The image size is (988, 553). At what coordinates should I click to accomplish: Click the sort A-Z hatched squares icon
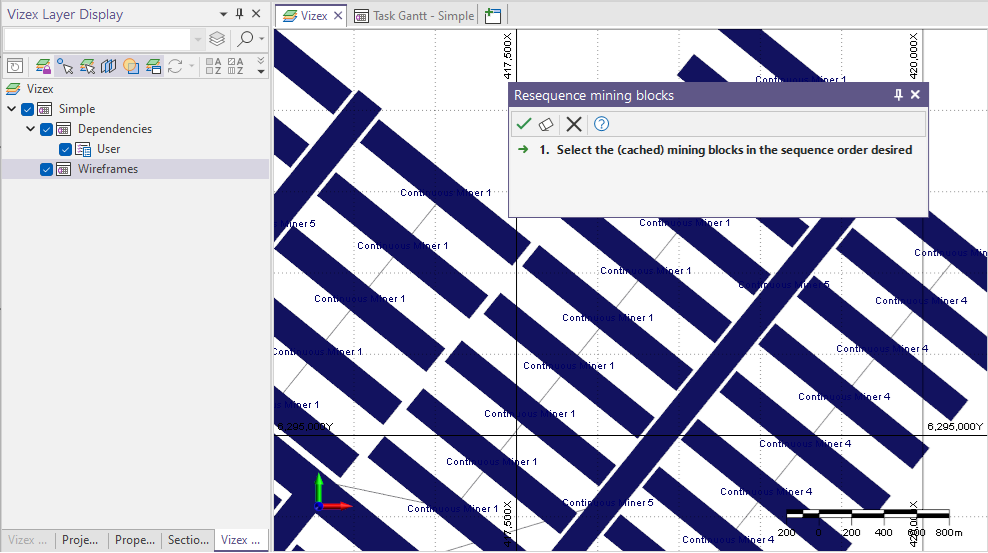point(236,66)
